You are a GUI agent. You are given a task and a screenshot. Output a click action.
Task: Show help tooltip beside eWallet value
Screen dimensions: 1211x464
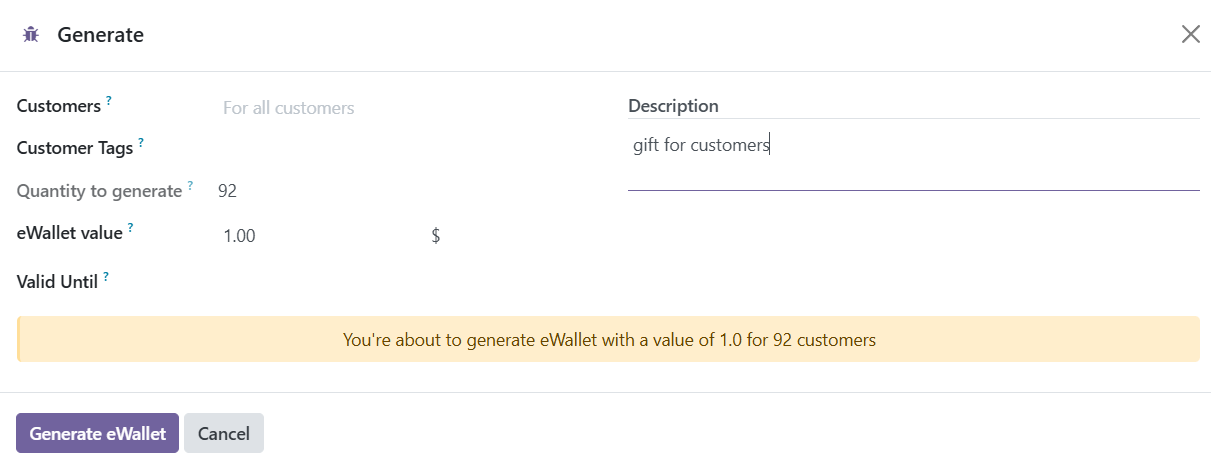(x=130, y=228)
